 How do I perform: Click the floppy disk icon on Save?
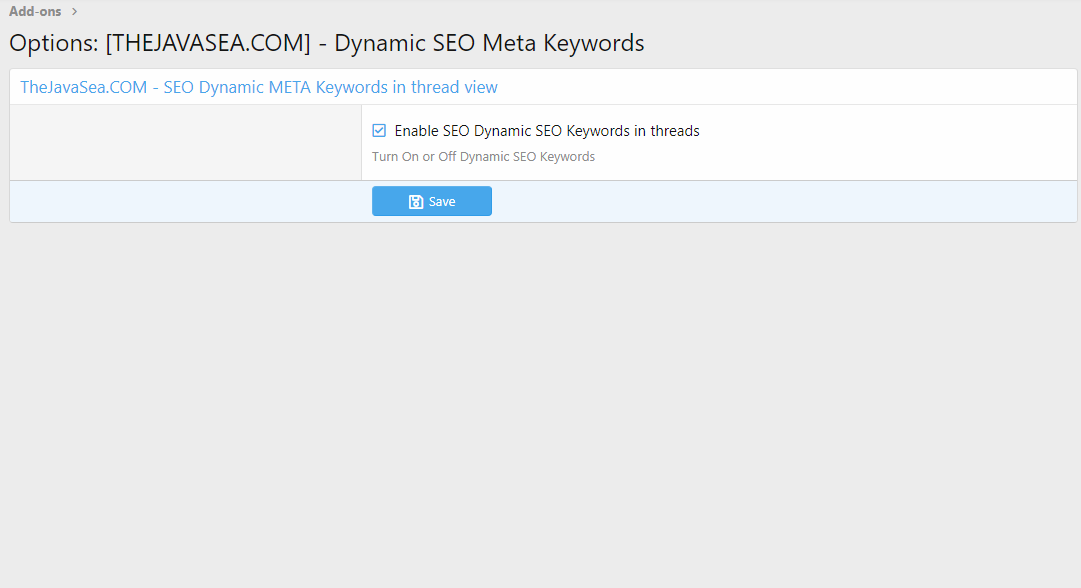point(416,202)
